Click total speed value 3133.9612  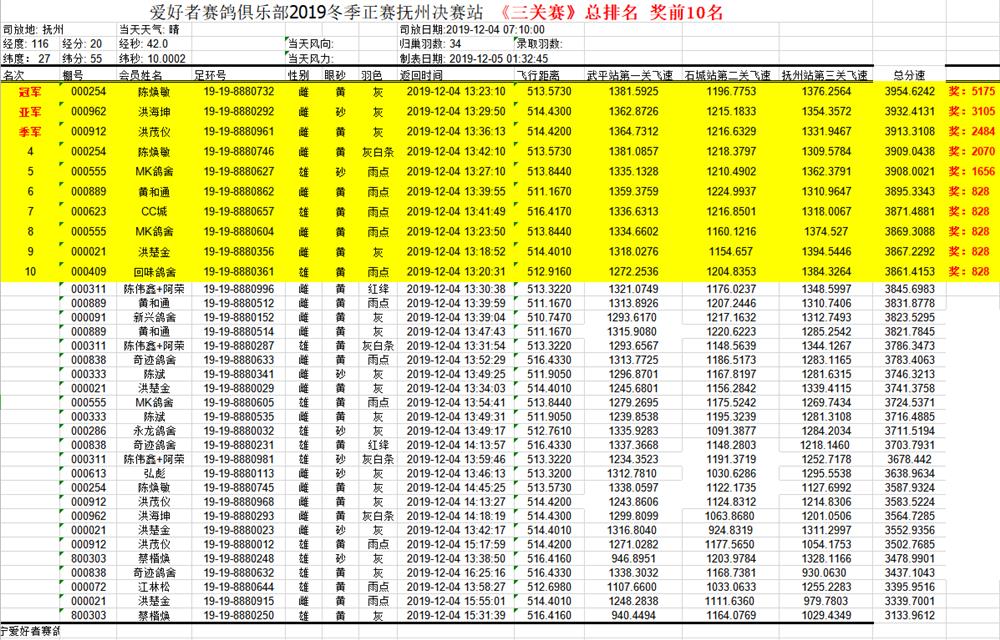click(x=909, y=616)
